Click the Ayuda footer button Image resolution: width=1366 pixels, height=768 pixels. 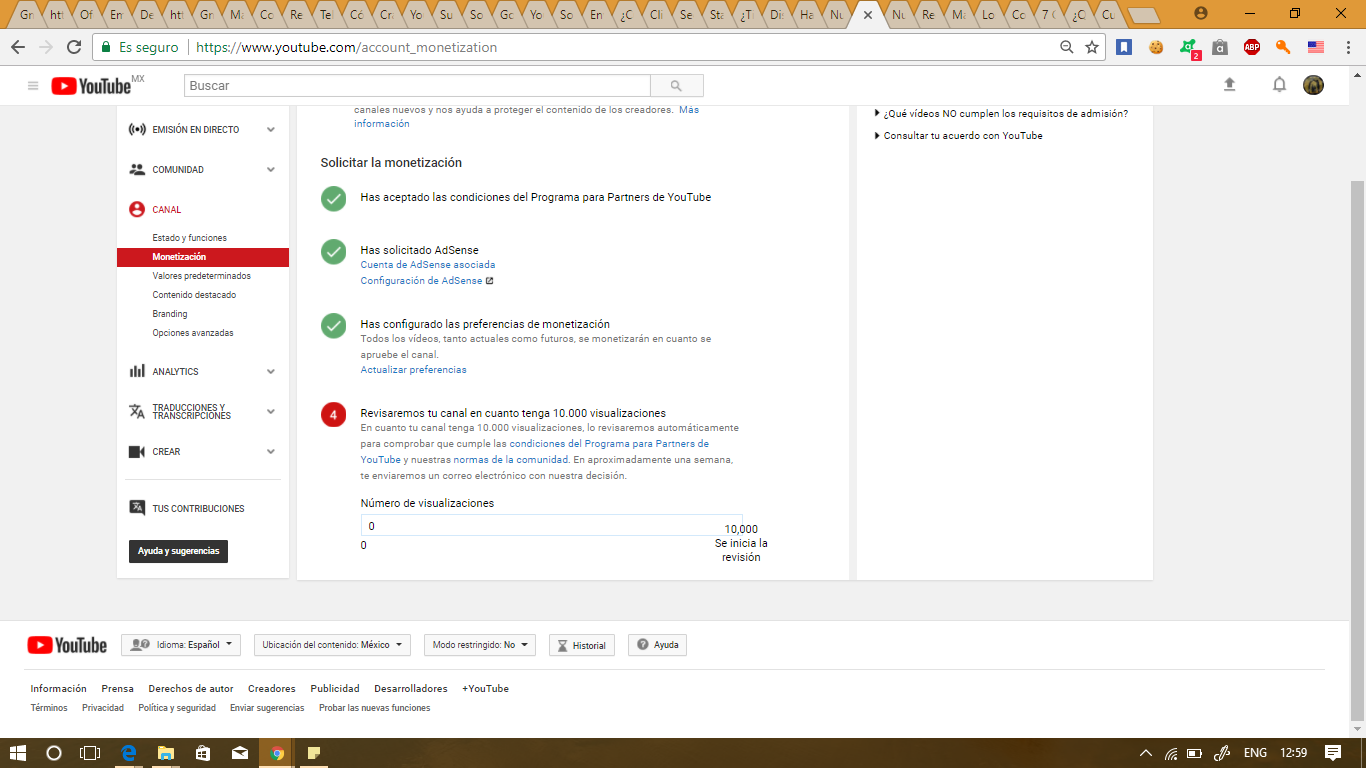(657, 645)
